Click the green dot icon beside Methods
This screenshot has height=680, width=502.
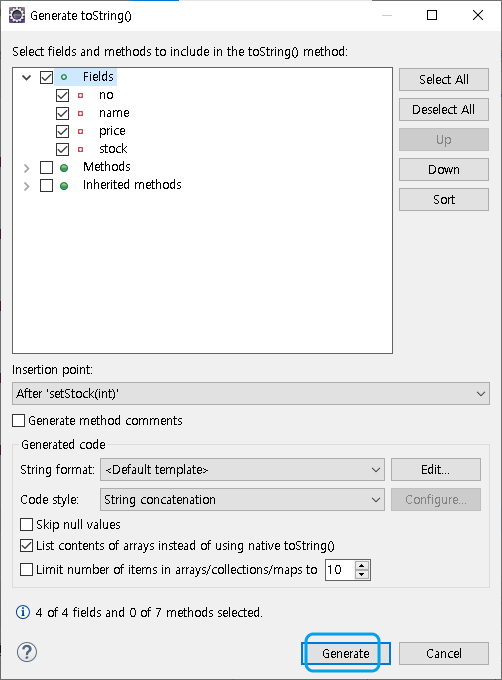(x=64, y=167)
